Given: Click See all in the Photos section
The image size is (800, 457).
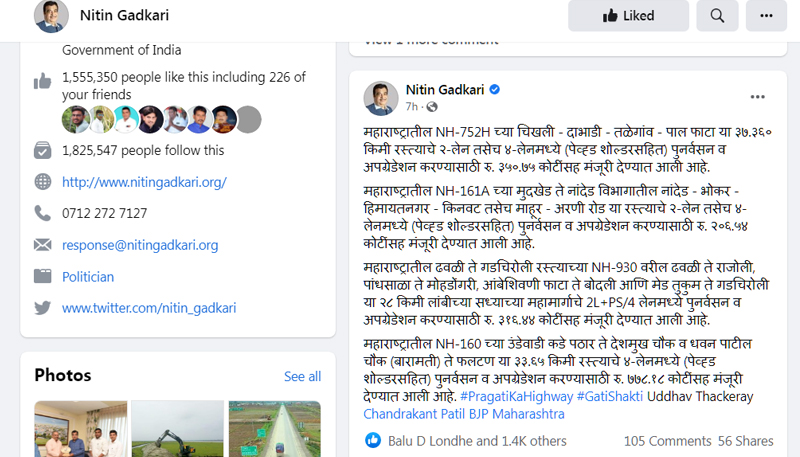Looking at the screenshot, I should [302, 376].
